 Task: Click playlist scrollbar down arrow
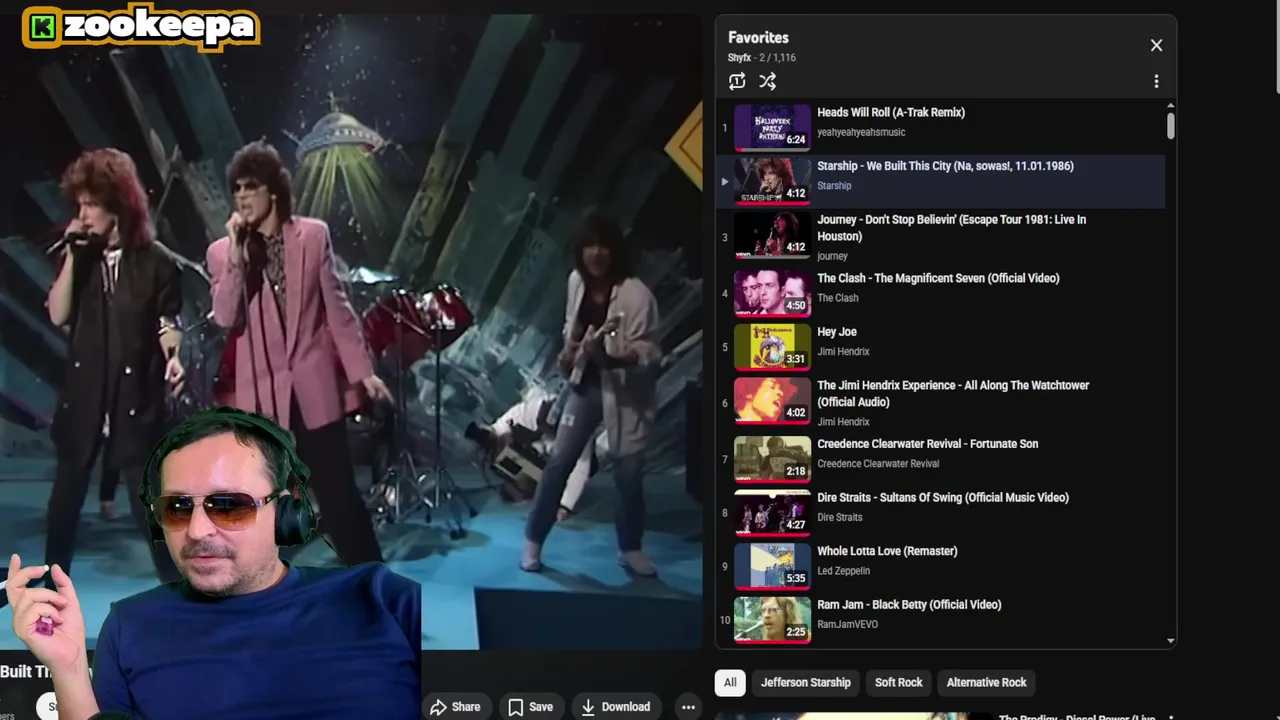tap(1170, 641)
